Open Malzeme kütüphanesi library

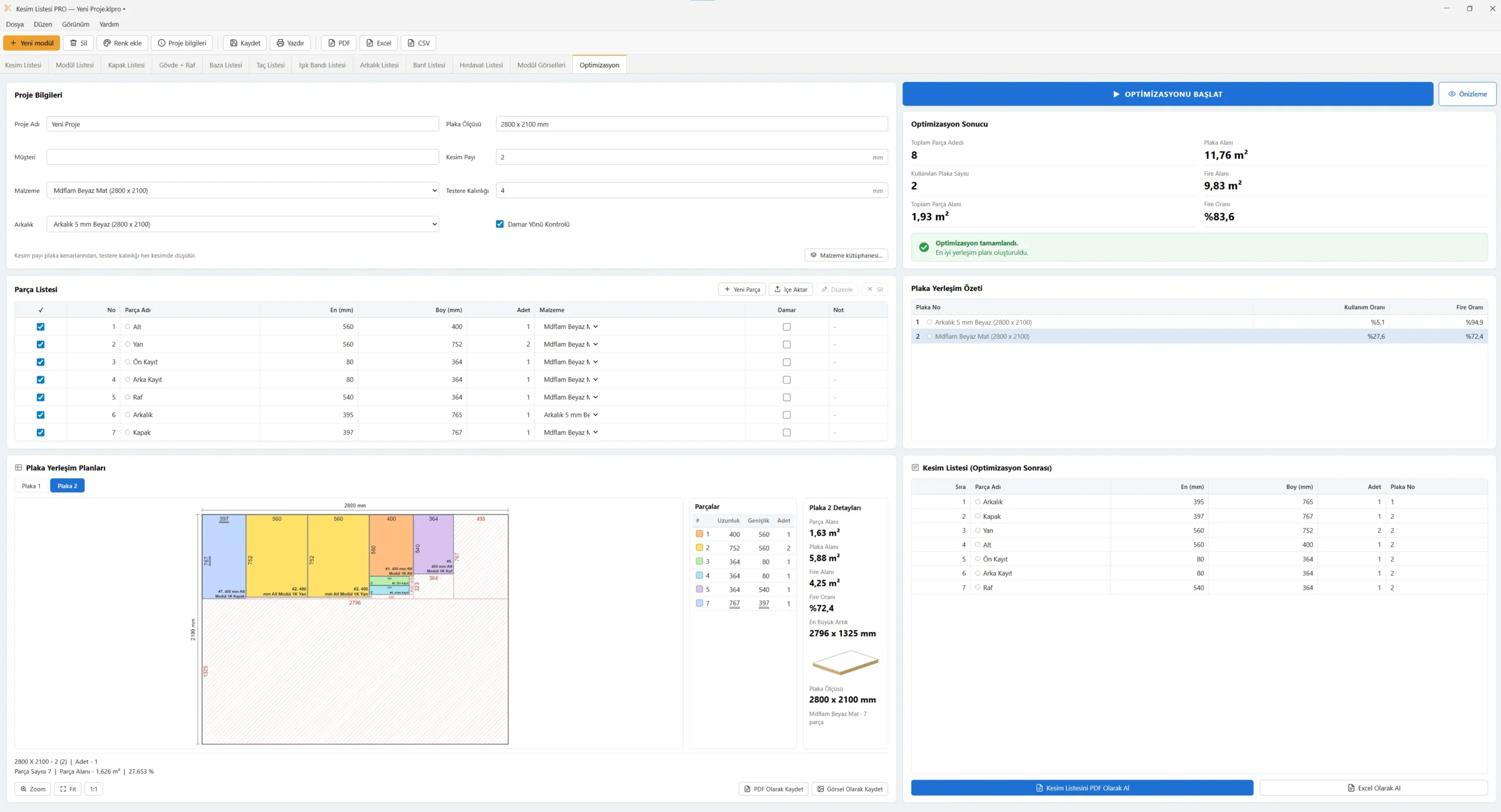point(846,255)
